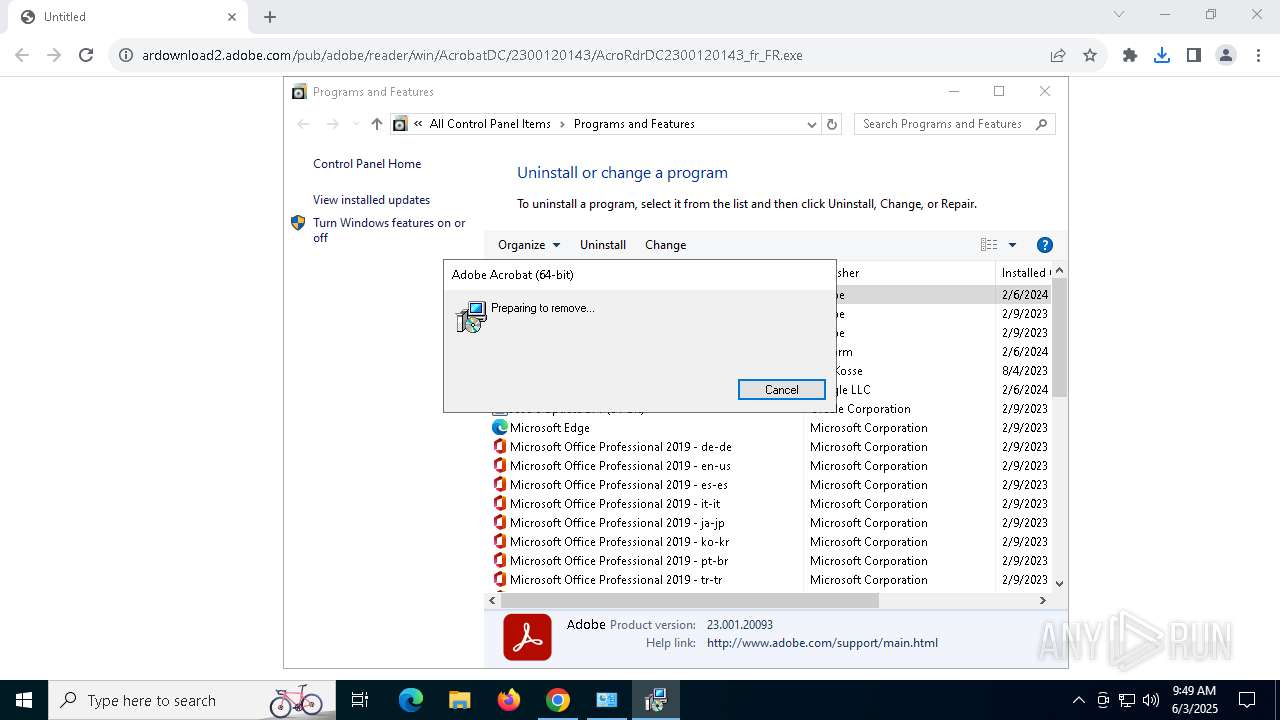Click the search magnifier icon in Control Panel
This screenshot has width=1280, height=720.
coord(1041,124)
